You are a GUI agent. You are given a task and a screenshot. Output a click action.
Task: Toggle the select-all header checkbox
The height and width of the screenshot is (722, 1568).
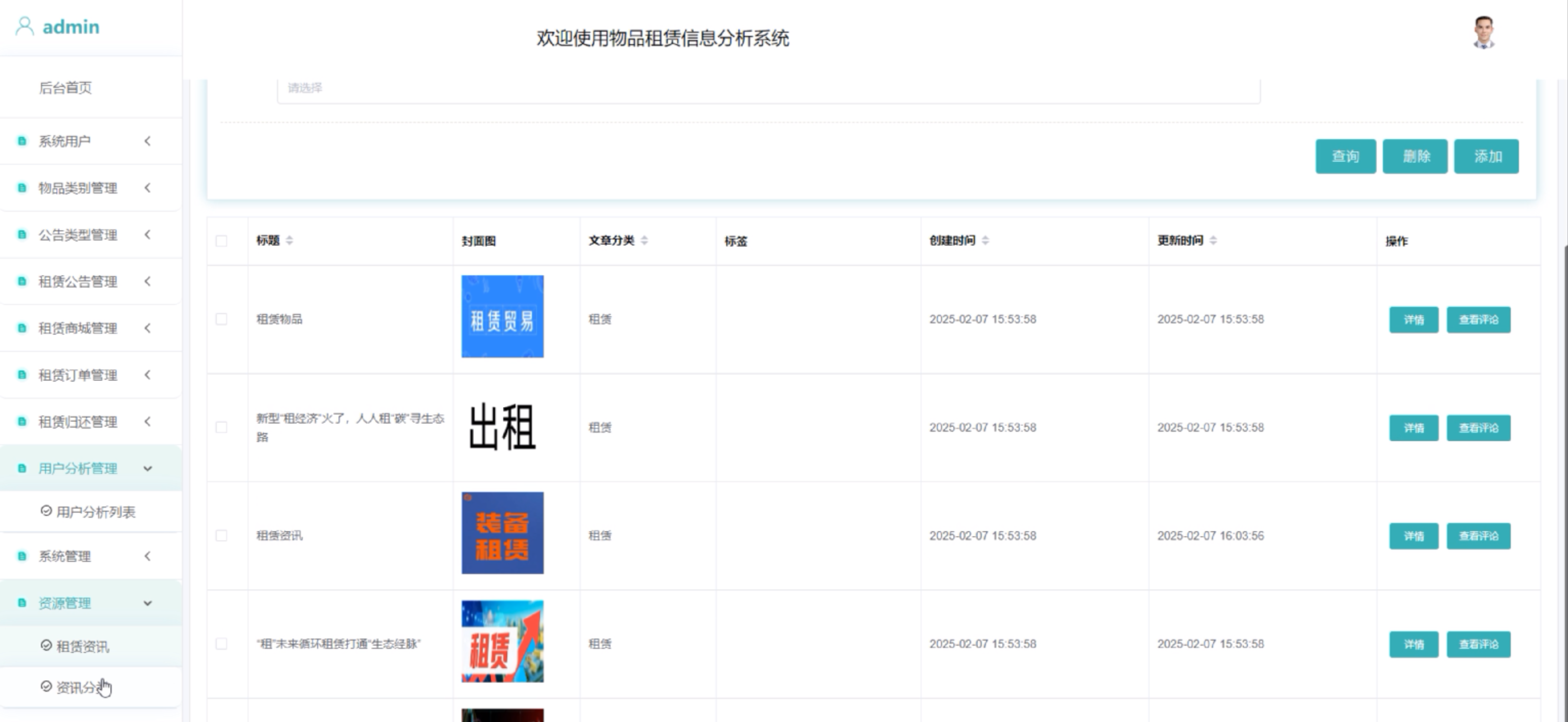(221, 241)
